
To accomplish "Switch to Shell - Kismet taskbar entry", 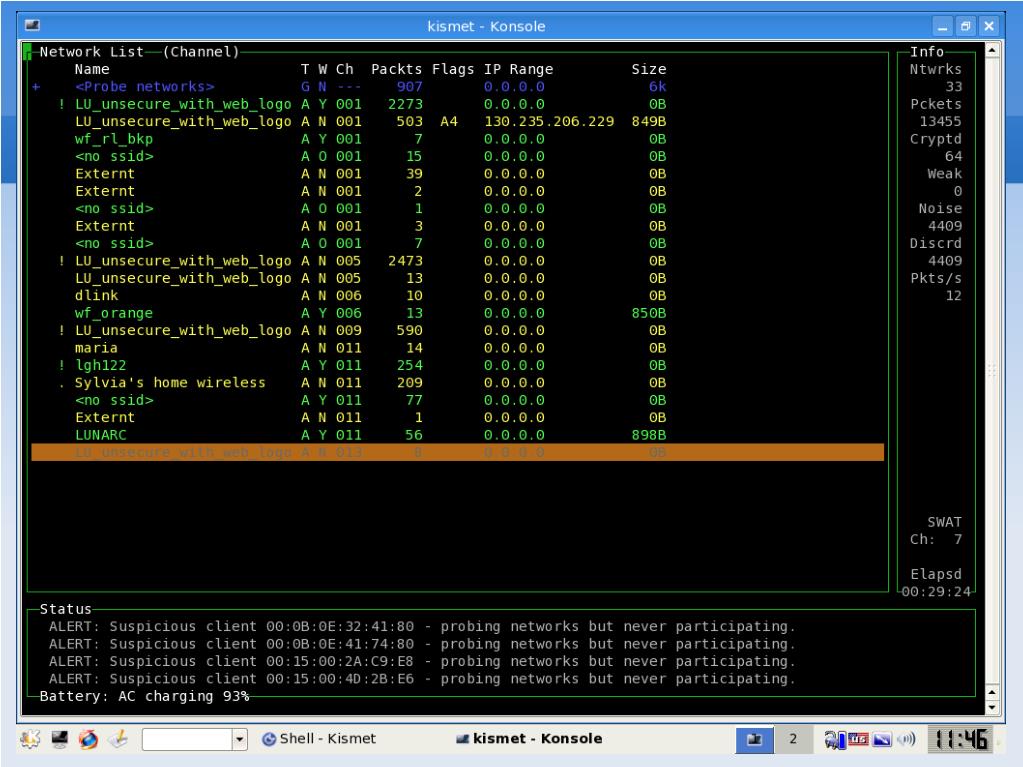I will click(319, 738).
